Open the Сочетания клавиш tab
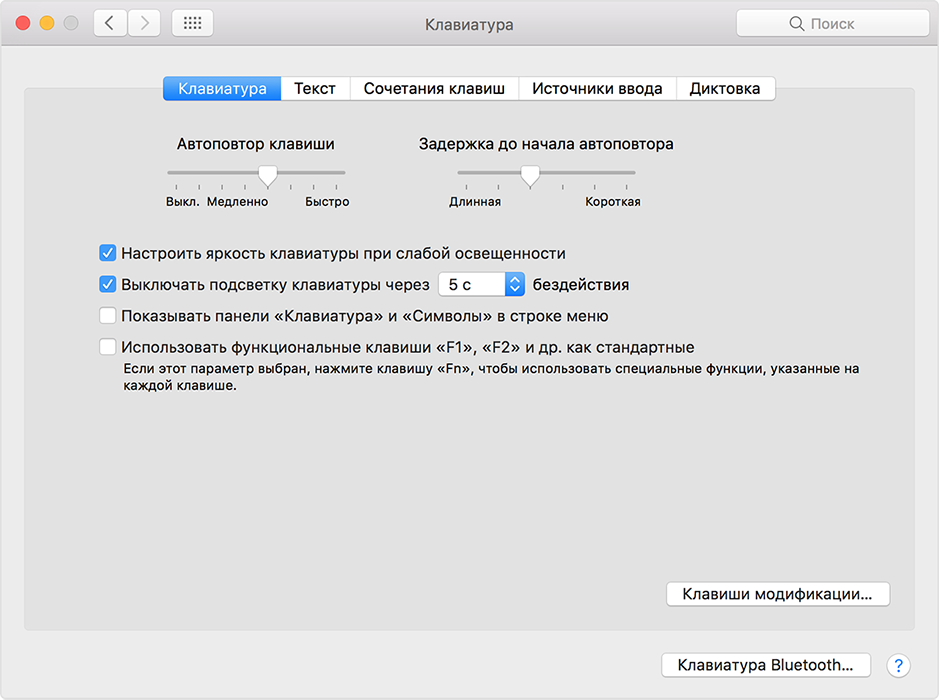 click(434, 89)
